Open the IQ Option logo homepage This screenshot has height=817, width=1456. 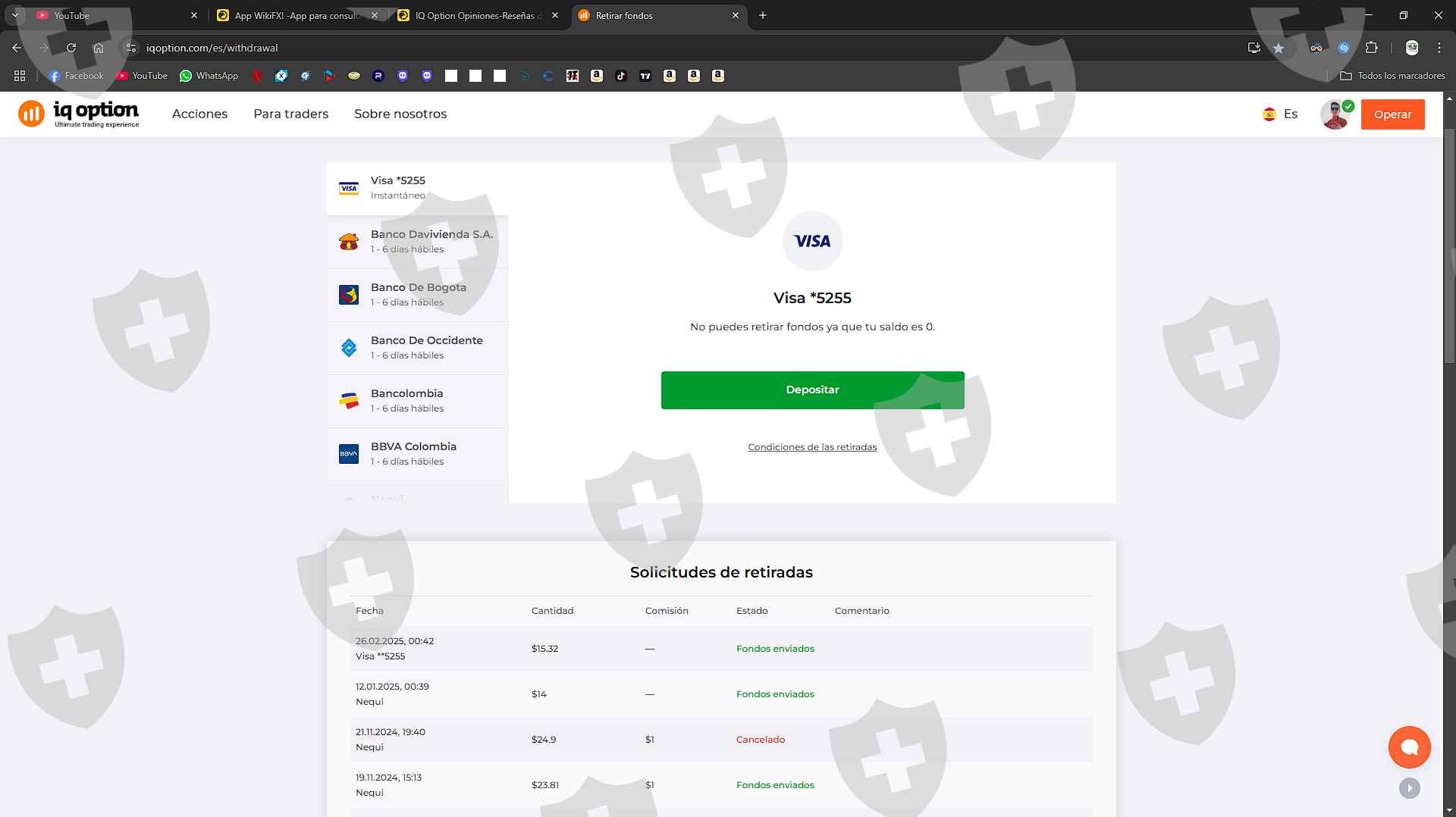click(x=79, y=114)
